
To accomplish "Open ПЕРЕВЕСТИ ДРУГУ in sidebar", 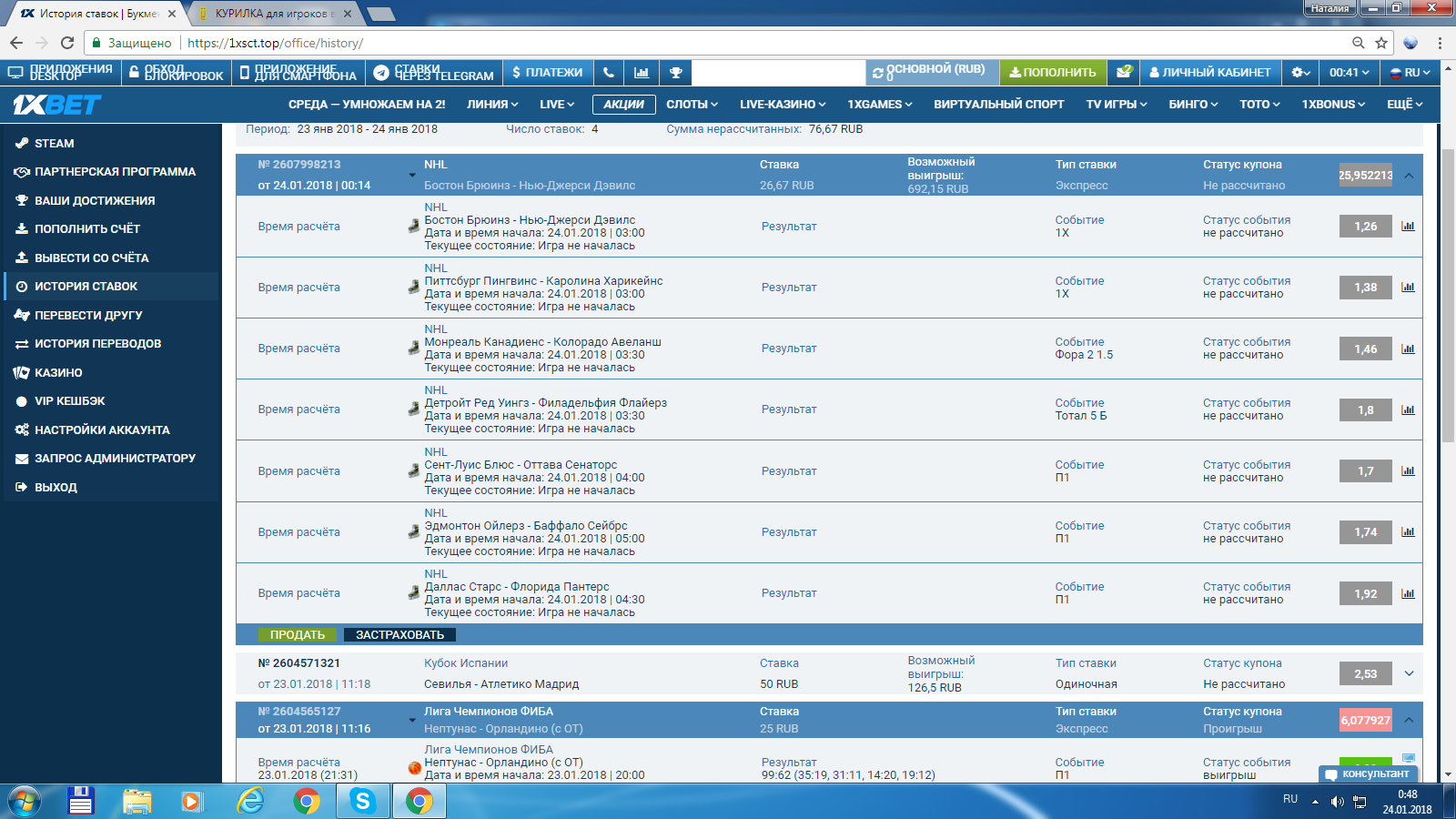I will (111, 316).
